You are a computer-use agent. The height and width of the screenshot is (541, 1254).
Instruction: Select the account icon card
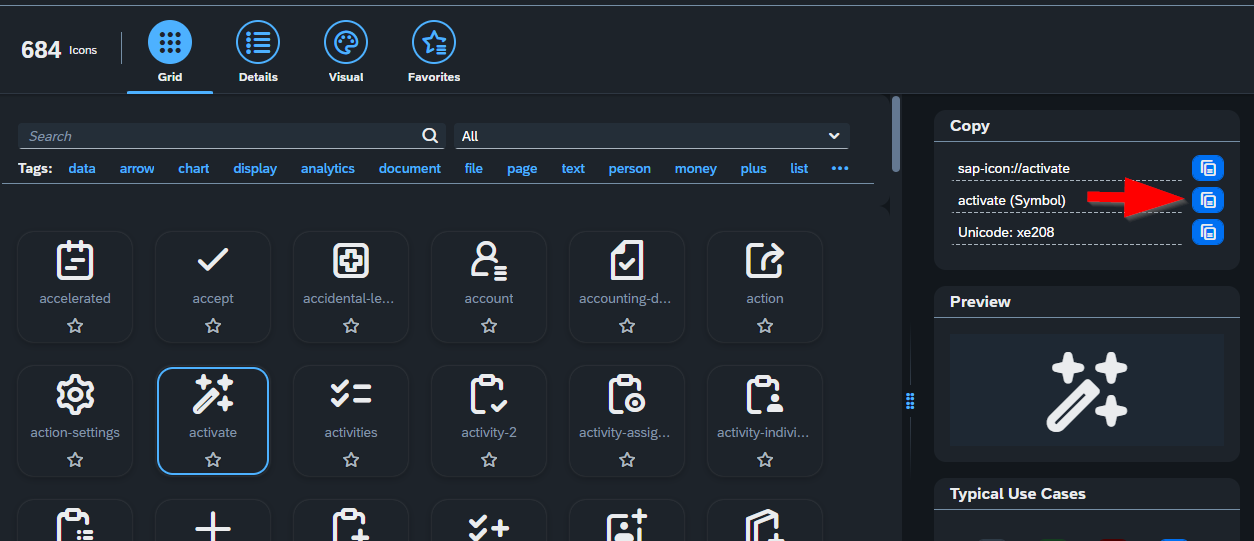pyautogui.click(x=489, y=287)
